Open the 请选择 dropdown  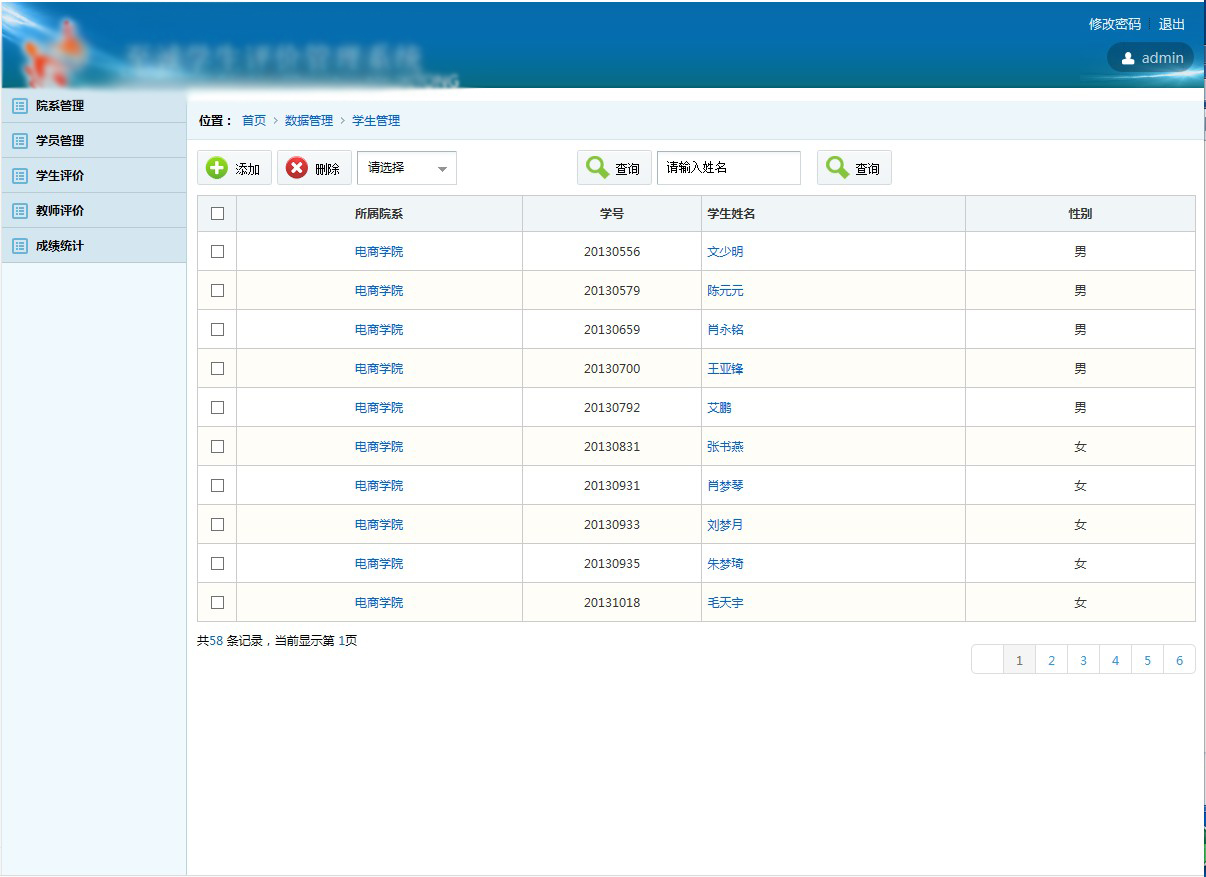pos(406,168)
